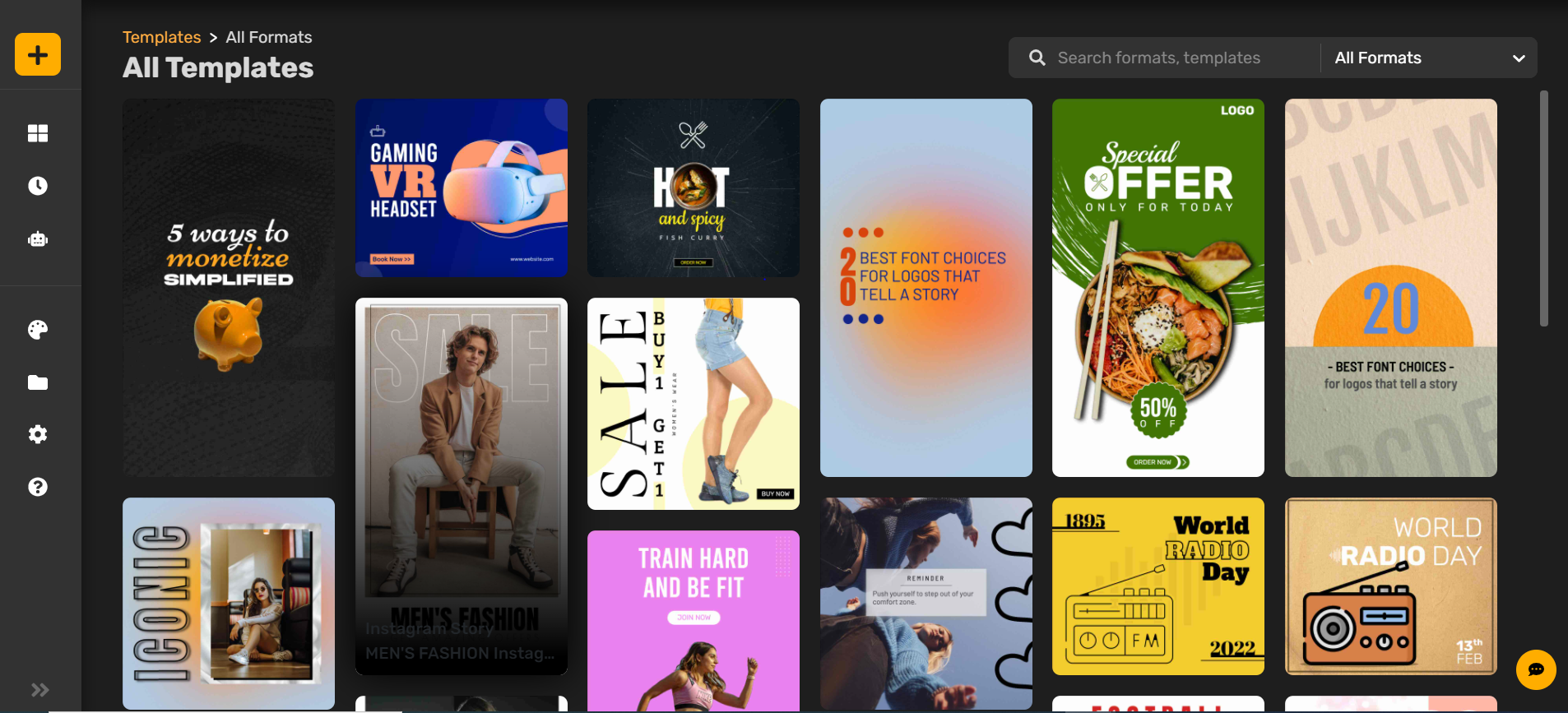Select the Sale Buy 1 Get 1 template

[694, 404]
